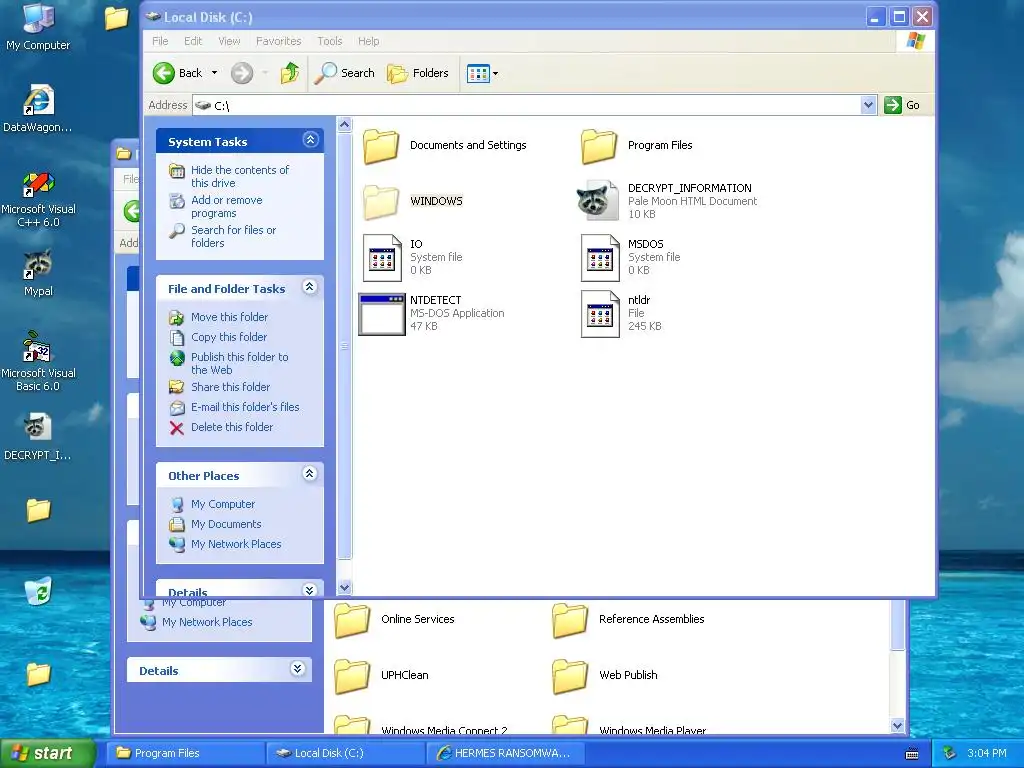Expand the Details panel in Local Disk window
Image resolution: width=1024 pixels, height=768 pixels.
tap(310, 590)
